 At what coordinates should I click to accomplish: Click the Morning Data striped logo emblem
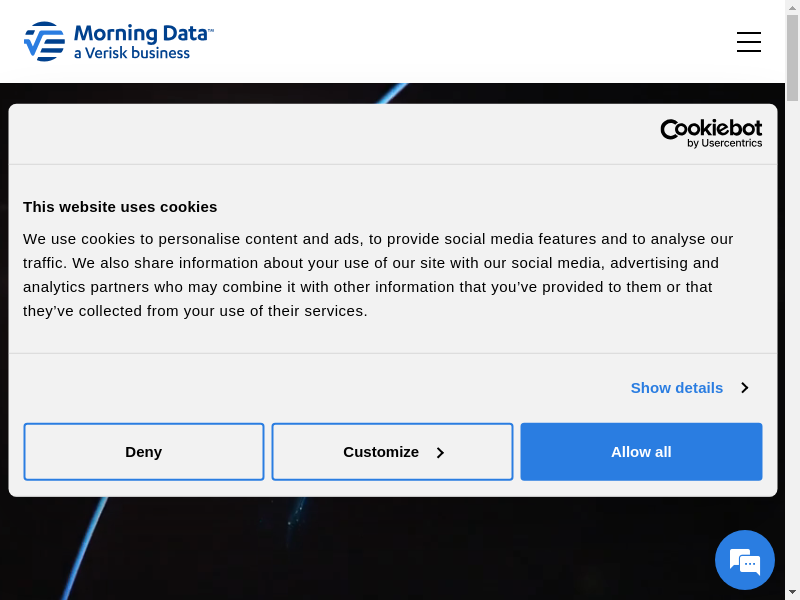[44, 42]
